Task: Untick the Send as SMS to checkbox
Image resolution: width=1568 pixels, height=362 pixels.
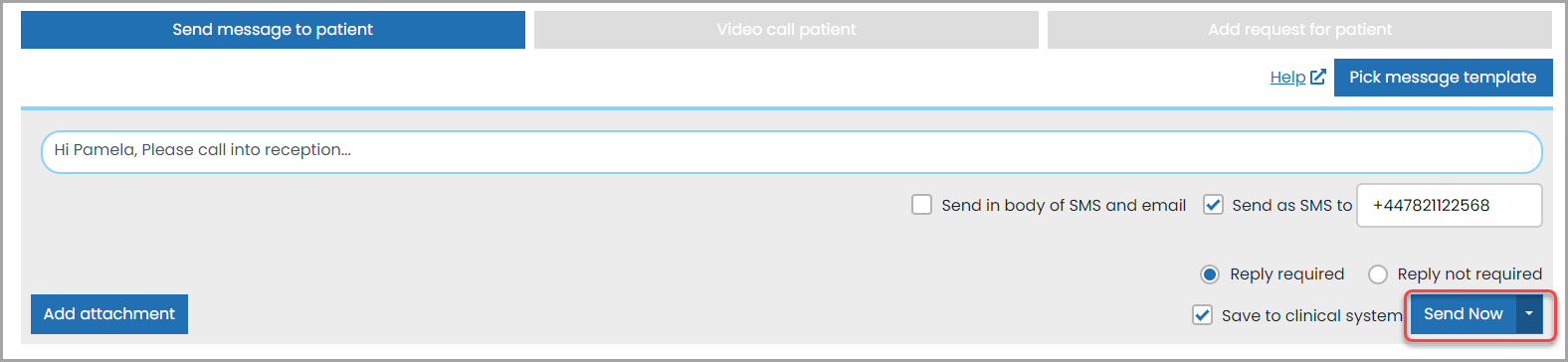Action: [1213, 205]
